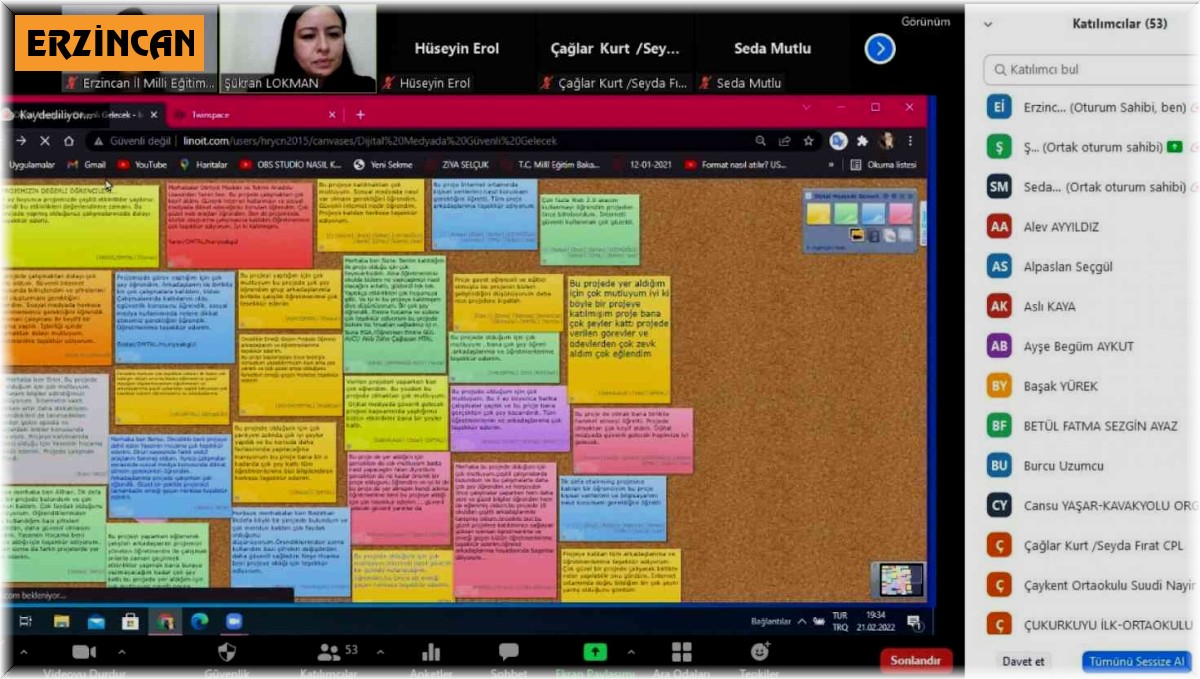Expand share options arrow beside Ekran Paylaşımı
Viewport: 1200px width, 679px height.
pos(632,651)
